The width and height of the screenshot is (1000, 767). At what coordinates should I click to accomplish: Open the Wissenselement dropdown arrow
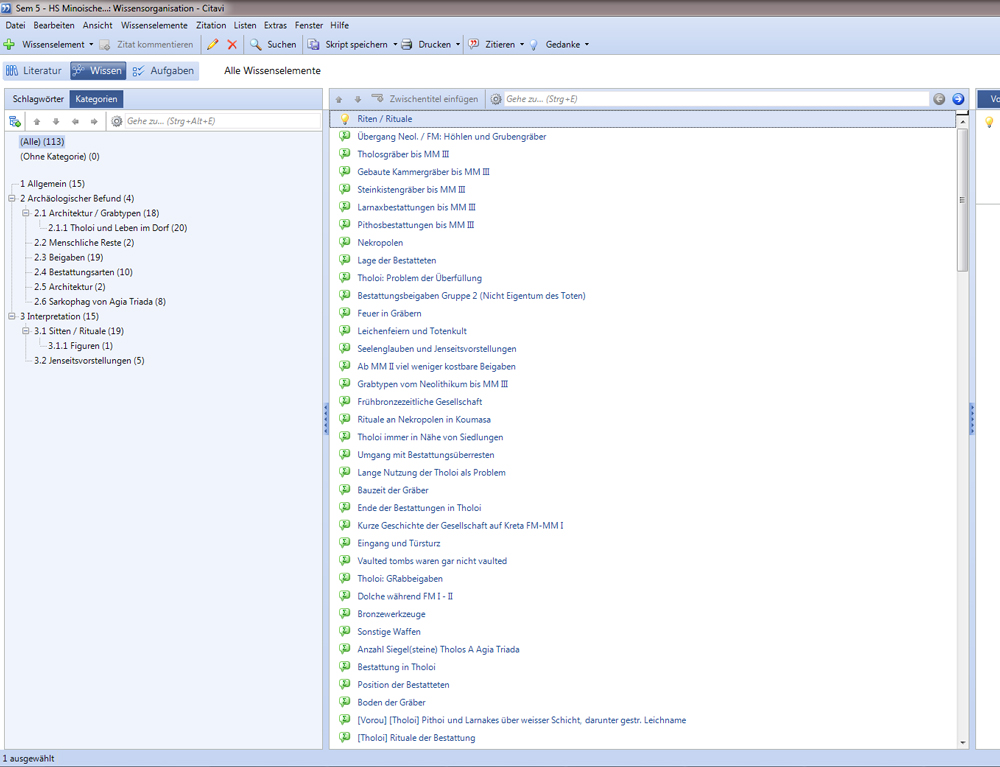point(91,45)
